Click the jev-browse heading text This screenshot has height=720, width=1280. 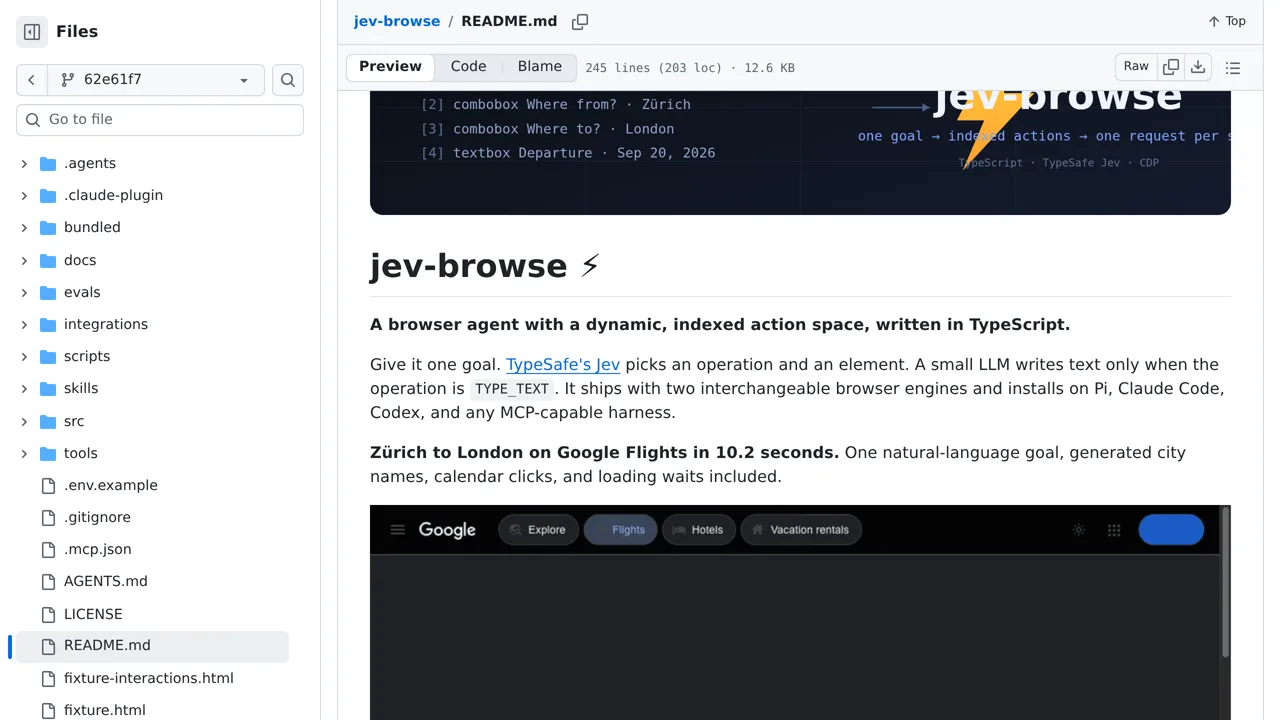[485, 266]
